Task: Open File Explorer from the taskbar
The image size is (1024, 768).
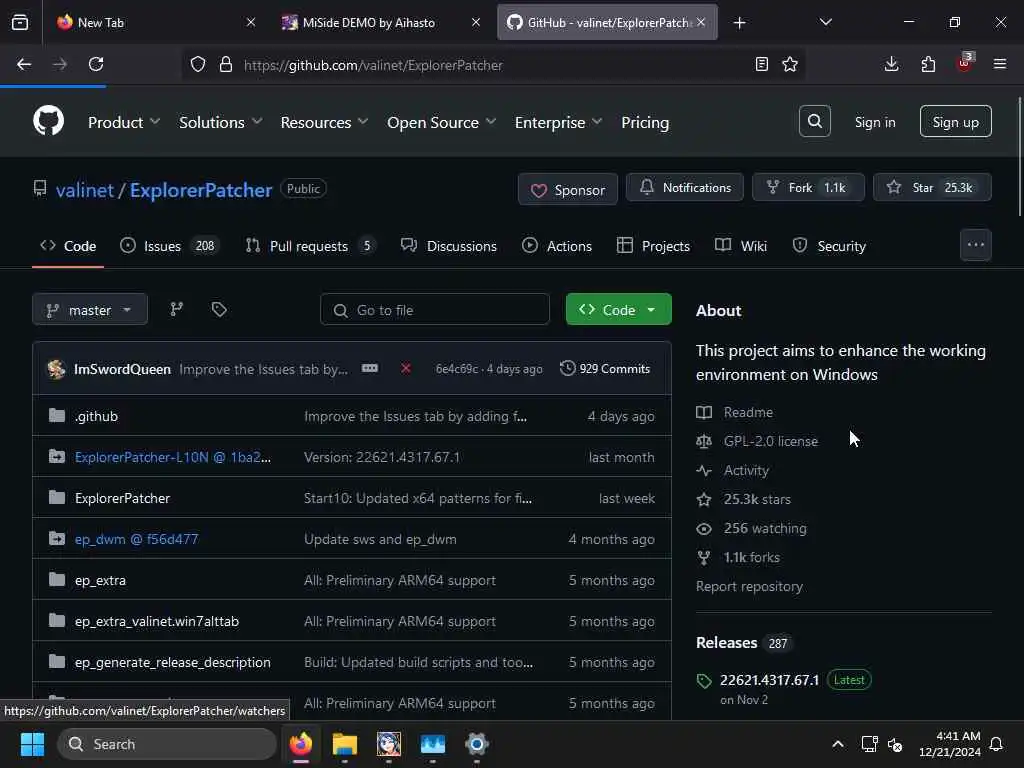Action: click(x=344, y=744)
